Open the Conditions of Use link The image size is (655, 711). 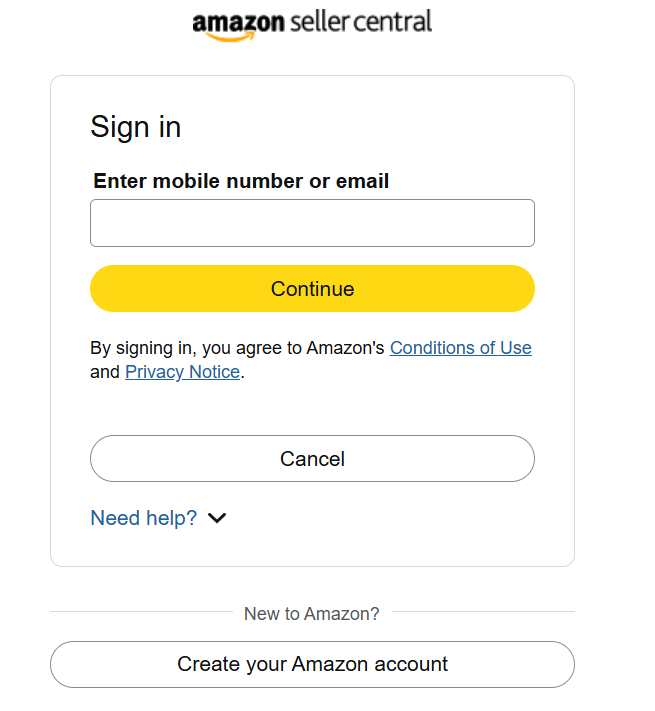(461, 348)
